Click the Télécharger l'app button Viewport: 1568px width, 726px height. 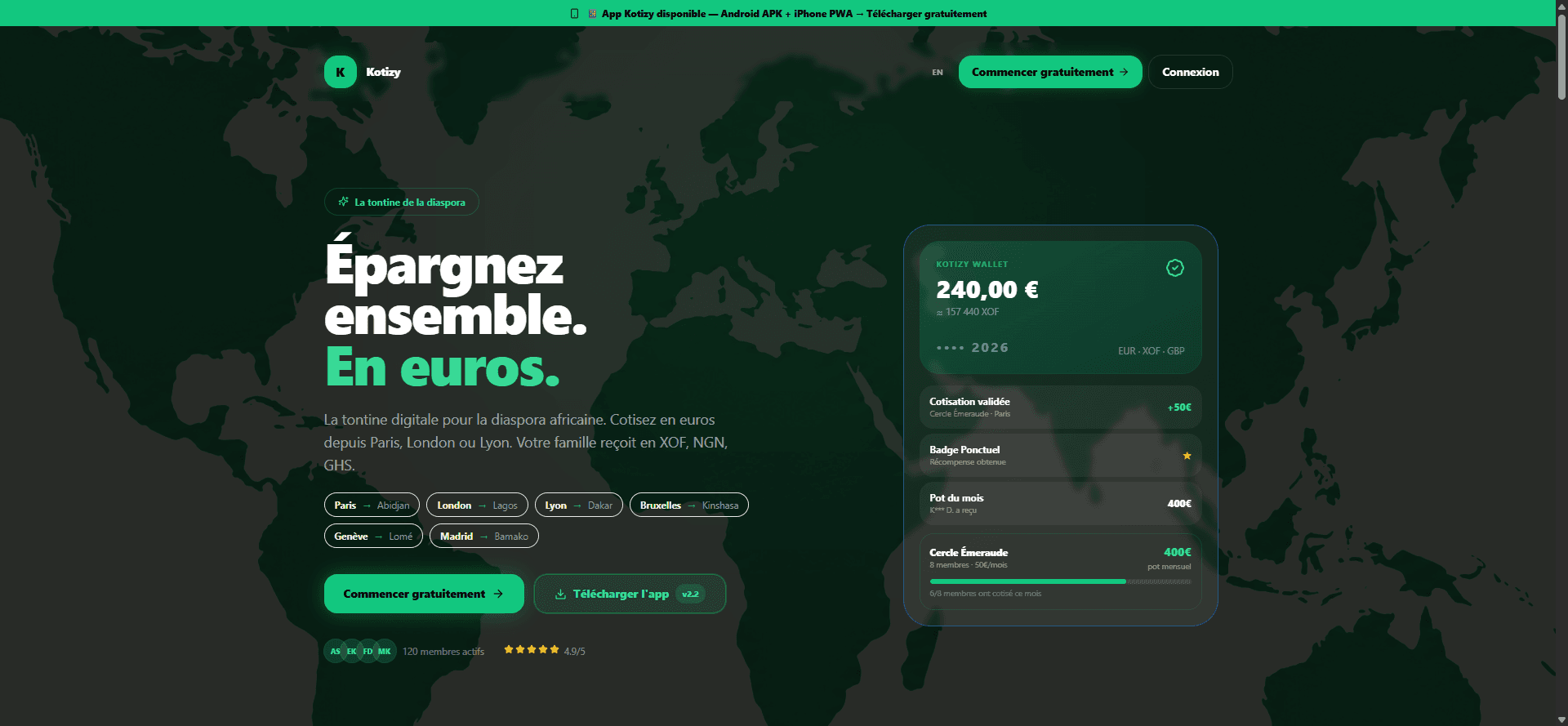[630, 594]
